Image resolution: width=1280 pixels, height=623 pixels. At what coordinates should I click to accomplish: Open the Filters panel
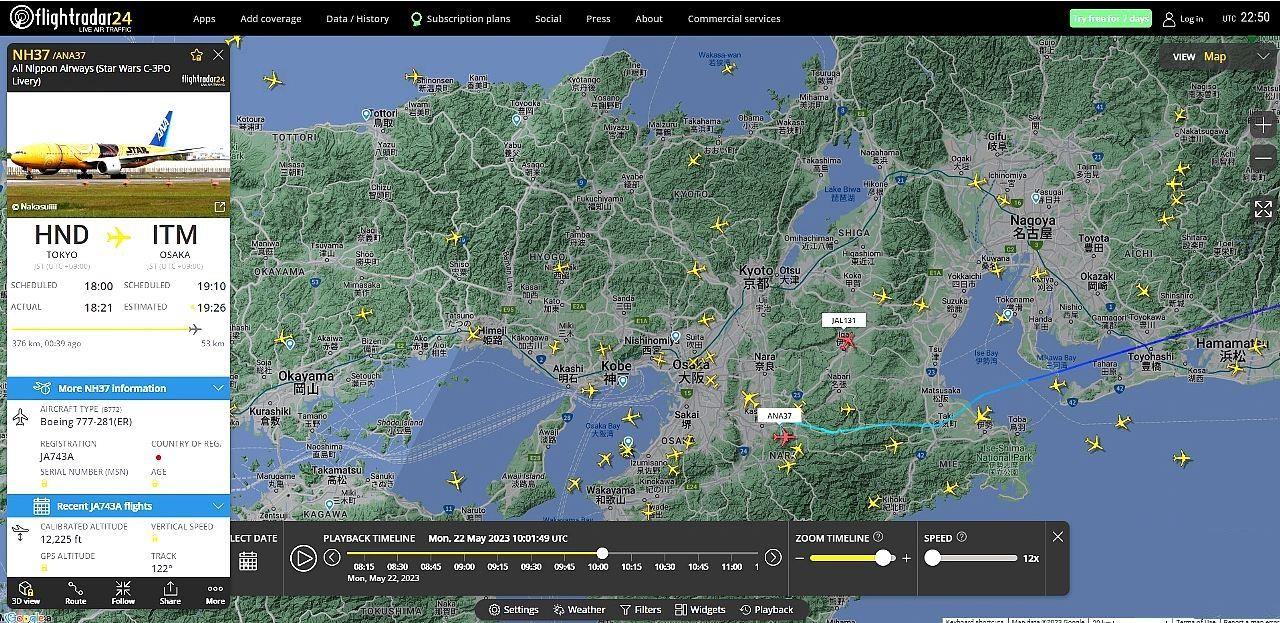tap(640, 609)
